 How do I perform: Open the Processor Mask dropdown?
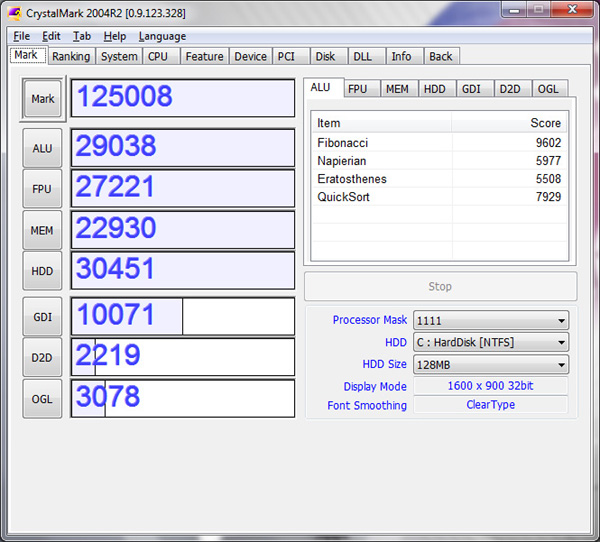pos(491,320)
